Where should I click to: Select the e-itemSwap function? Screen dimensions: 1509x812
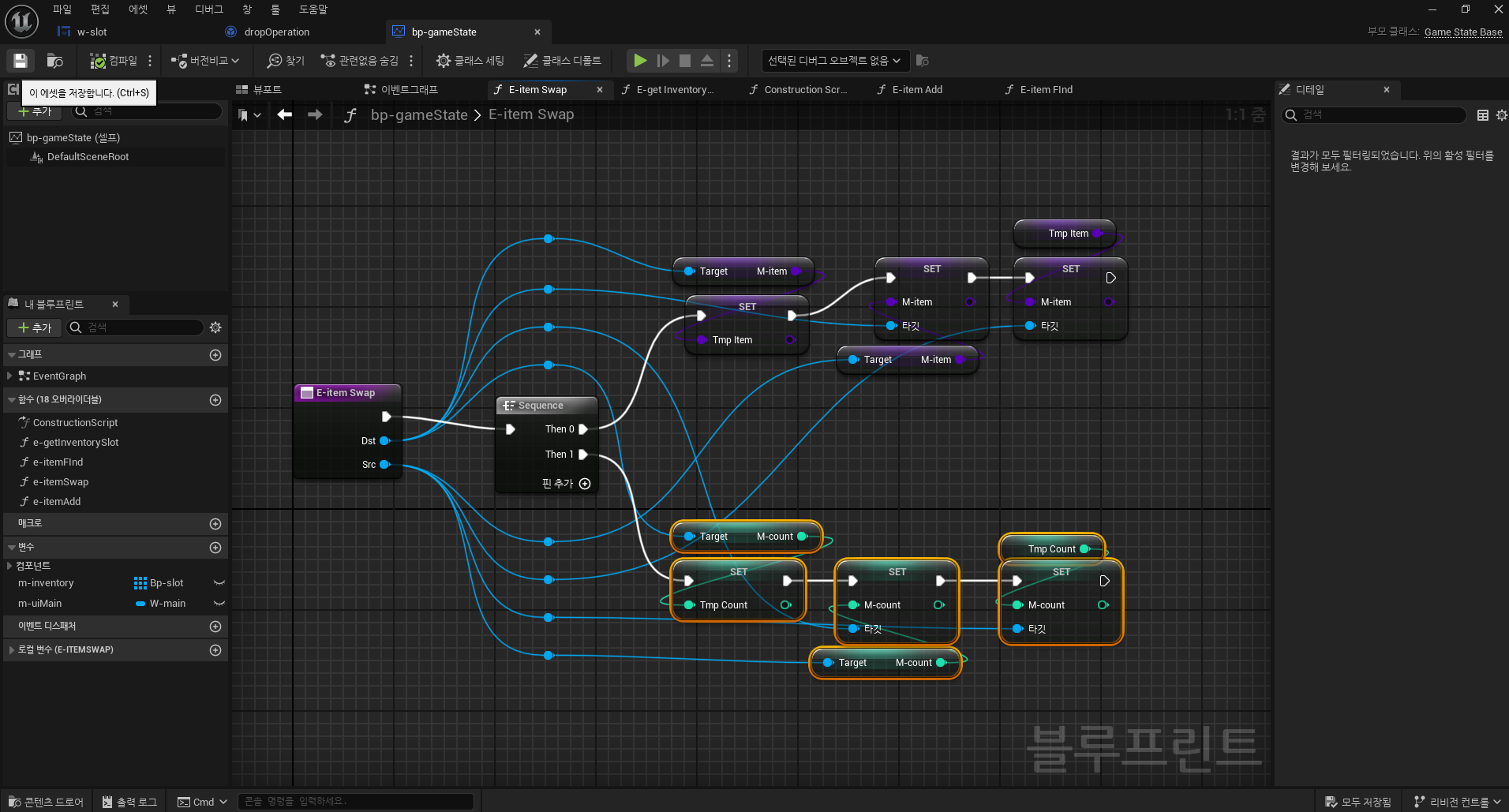tap(61, 482)
